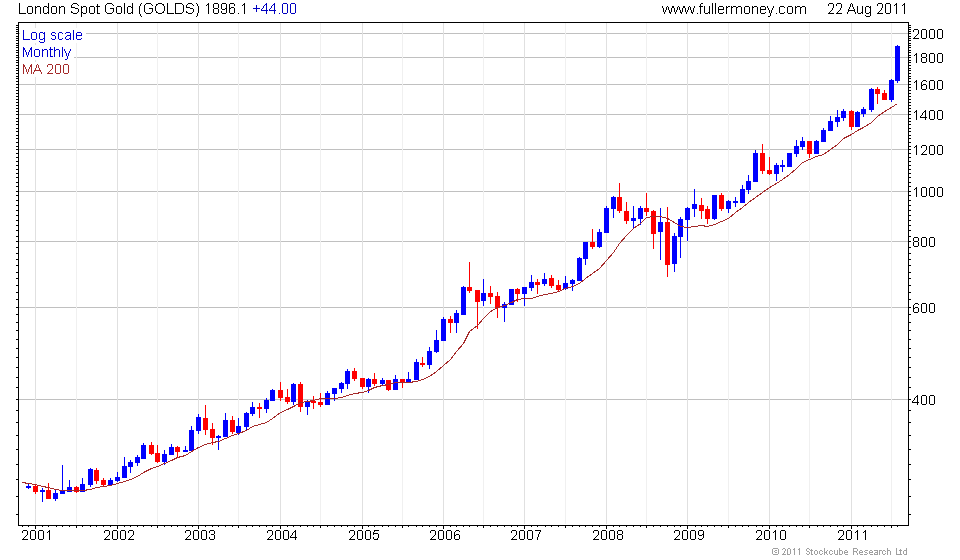The image size is (960, 560).
Task: Click the '© 2011 Stockcube Research Ltd' text
Action: (839, 552)
